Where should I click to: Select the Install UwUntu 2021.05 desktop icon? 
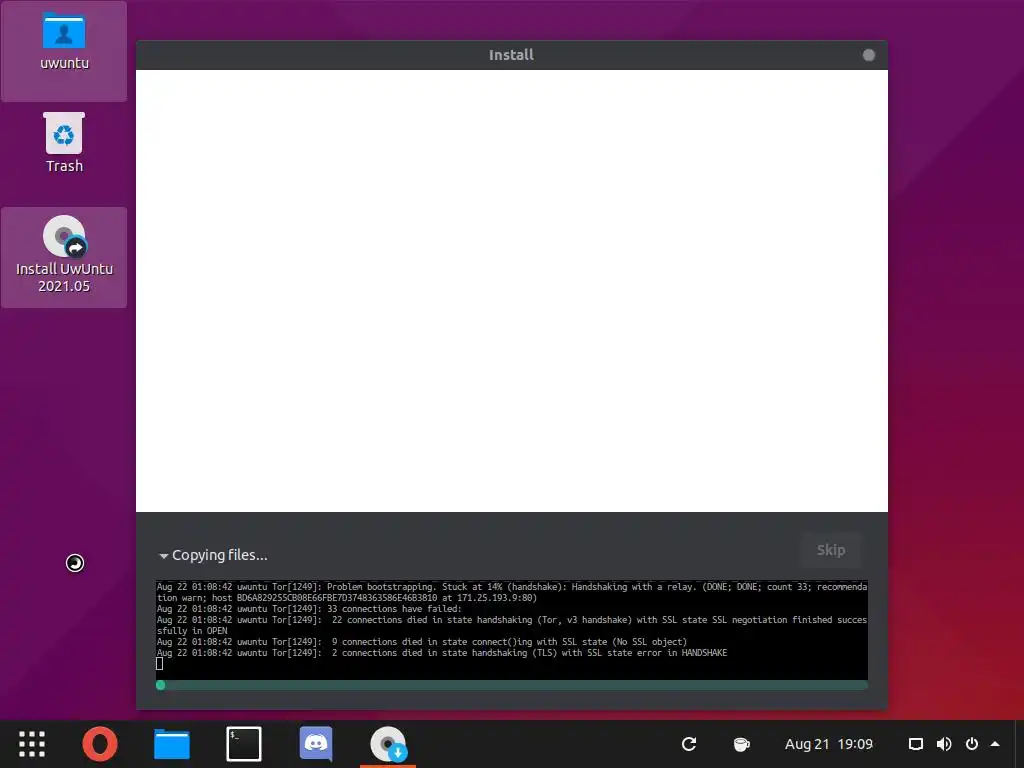(64, 257)
